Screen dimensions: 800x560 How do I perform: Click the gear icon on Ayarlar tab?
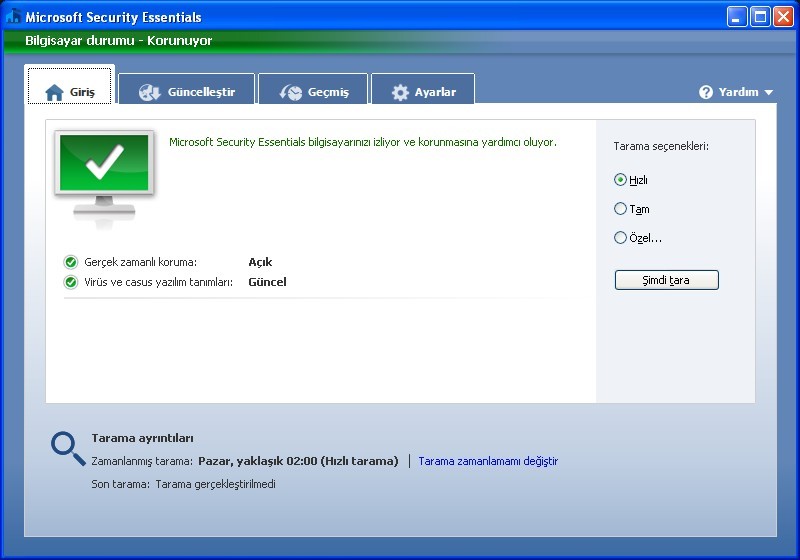click(x=400, y=92)
